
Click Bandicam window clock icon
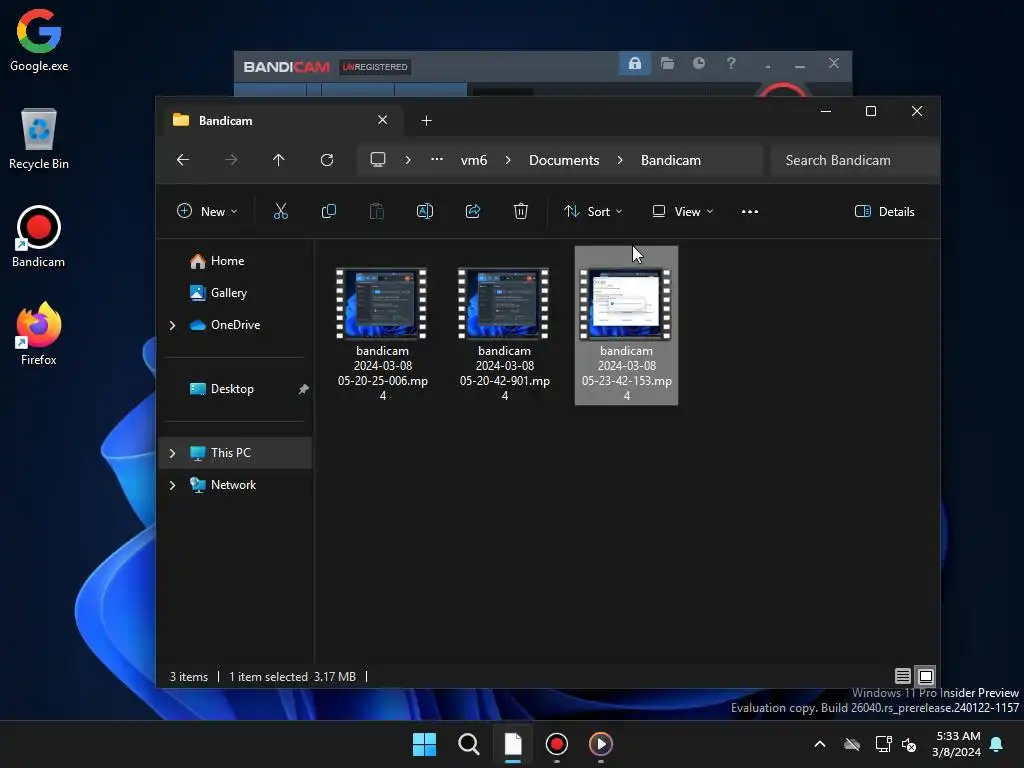click(x=699, y=63)
